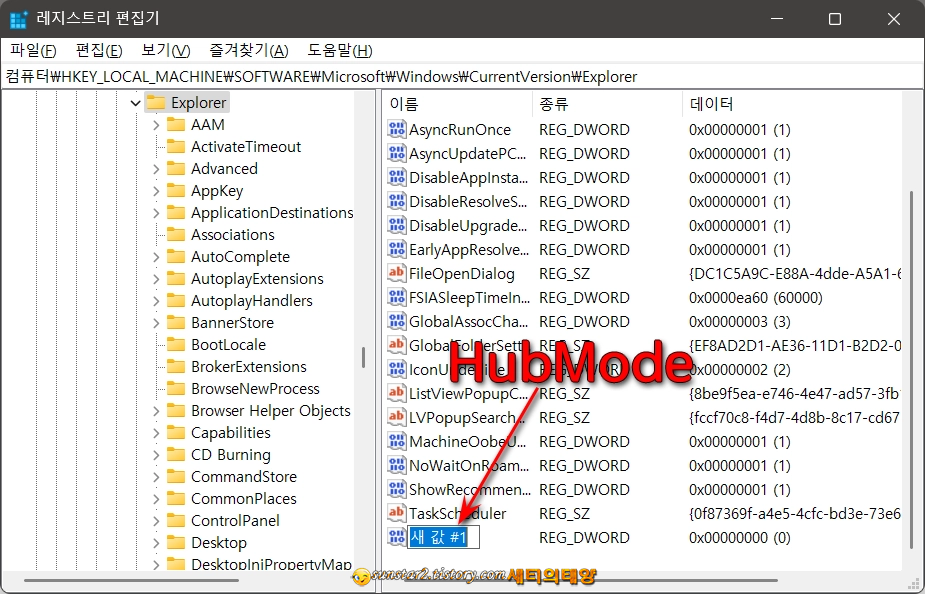Viewport: 925px width, 594px height.
Task: Open the 편집(E) menu
Action: (99, 50)
